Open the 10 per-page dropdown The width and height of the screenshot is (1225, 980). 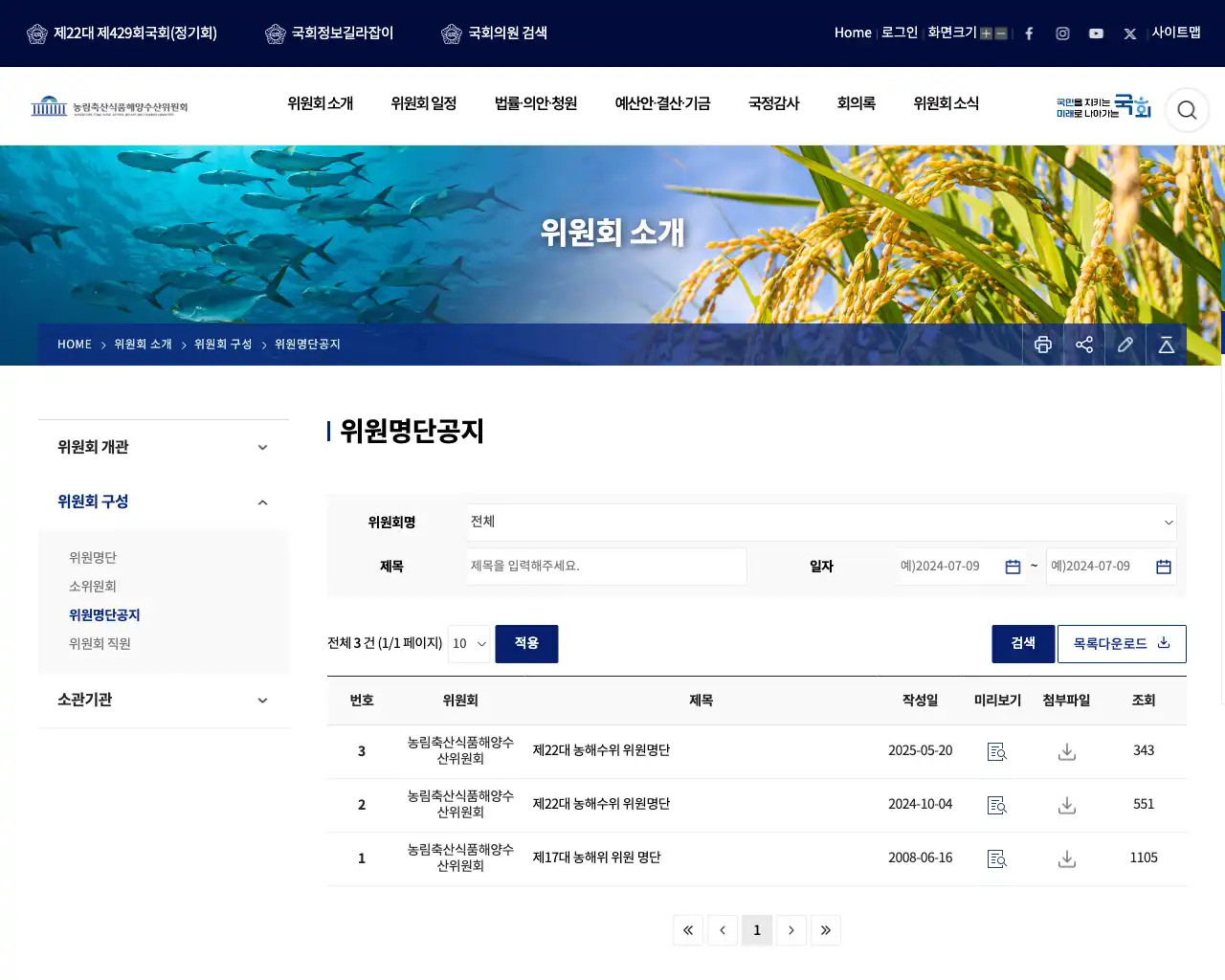[x=469, y=644]
